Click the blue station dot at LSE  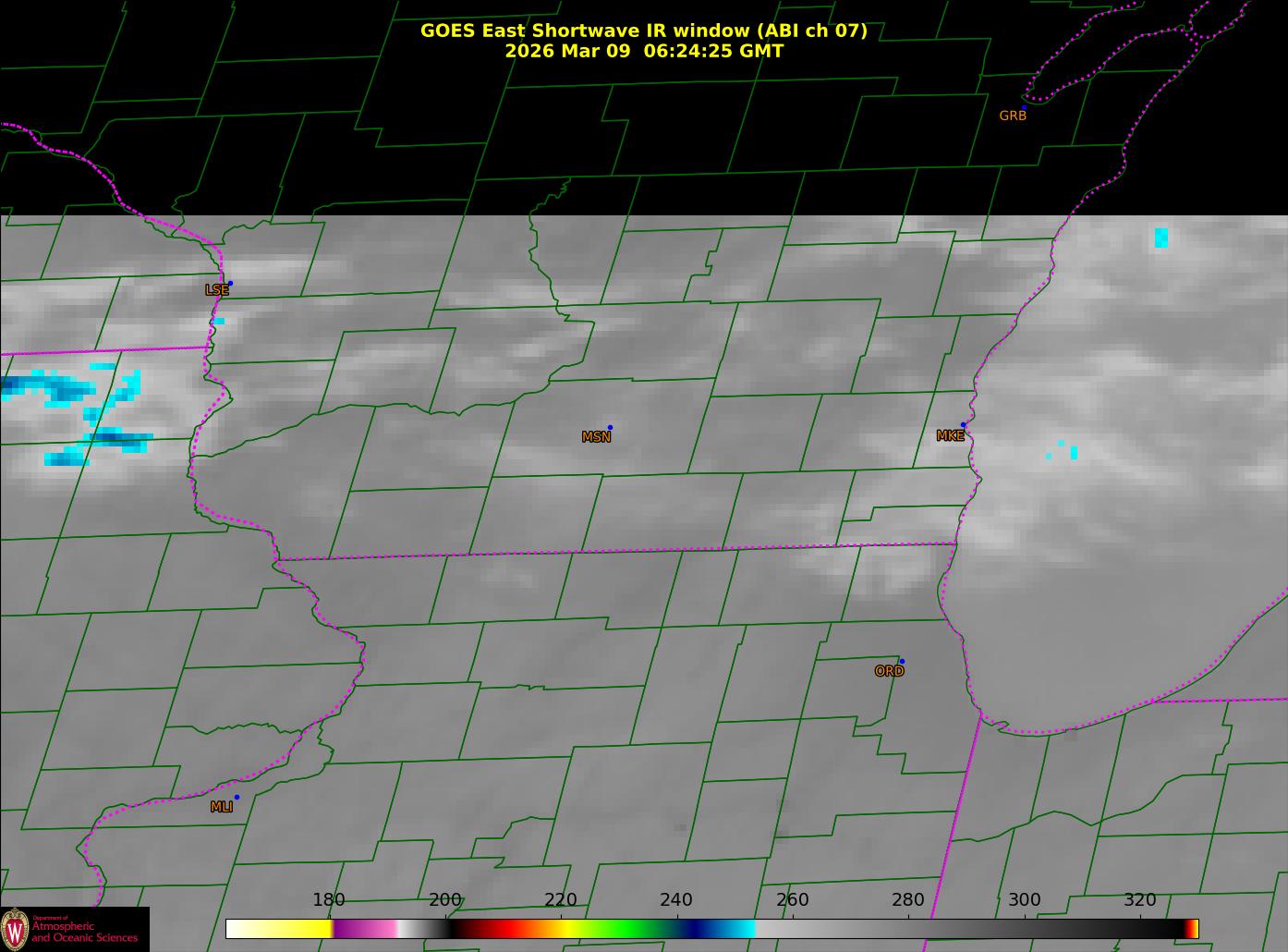230,283
